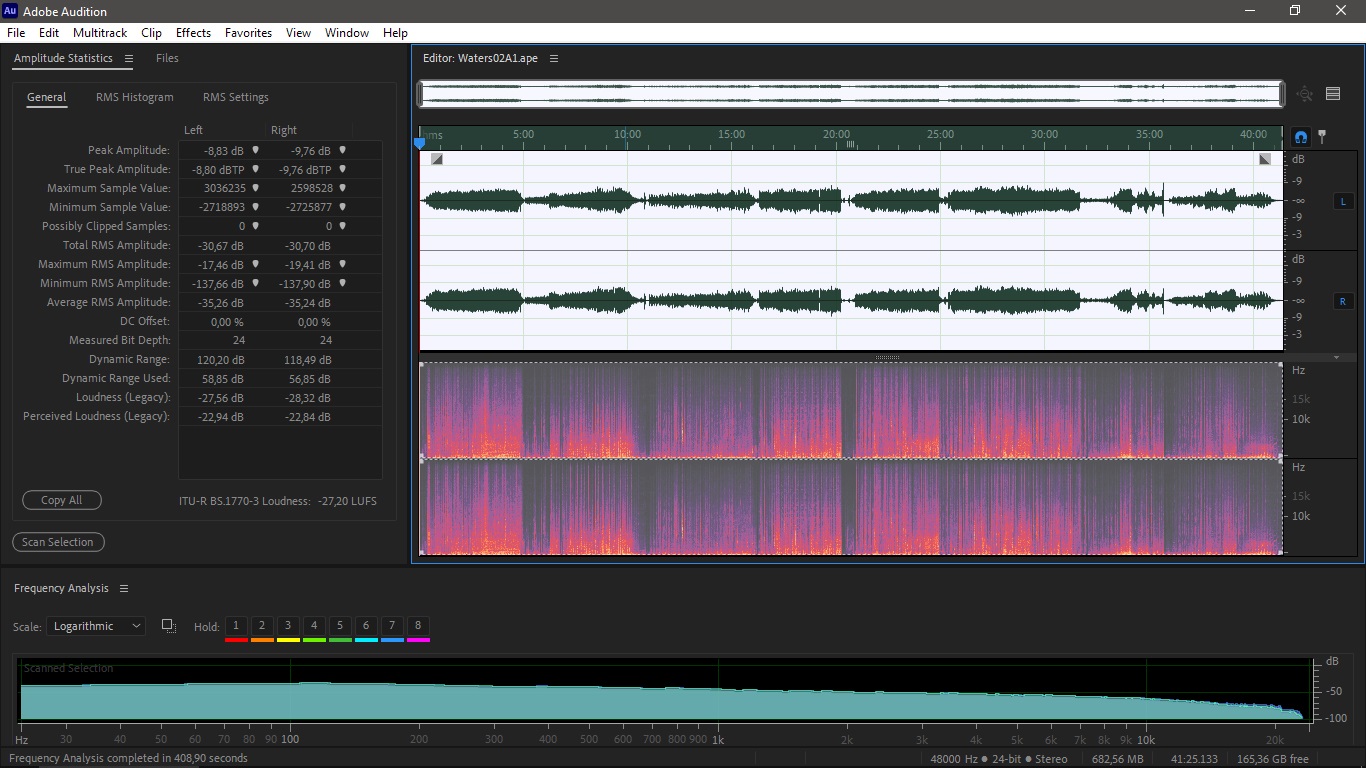This screenshot has height=768, width=1366.
Task: Click the zoom out full icon by the overview
Action: 1305,94
